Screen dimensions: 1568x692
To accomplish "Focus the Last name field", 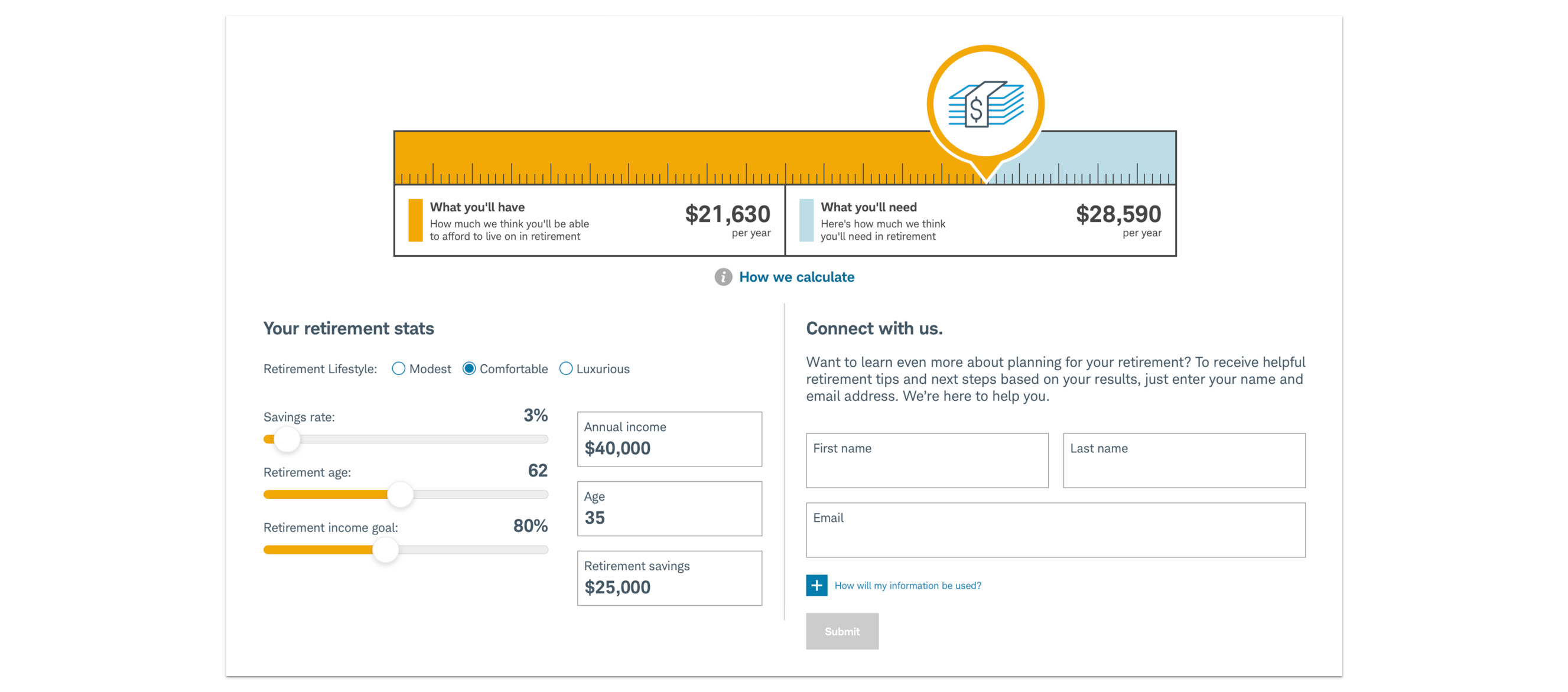I will tap(1183, 461).
